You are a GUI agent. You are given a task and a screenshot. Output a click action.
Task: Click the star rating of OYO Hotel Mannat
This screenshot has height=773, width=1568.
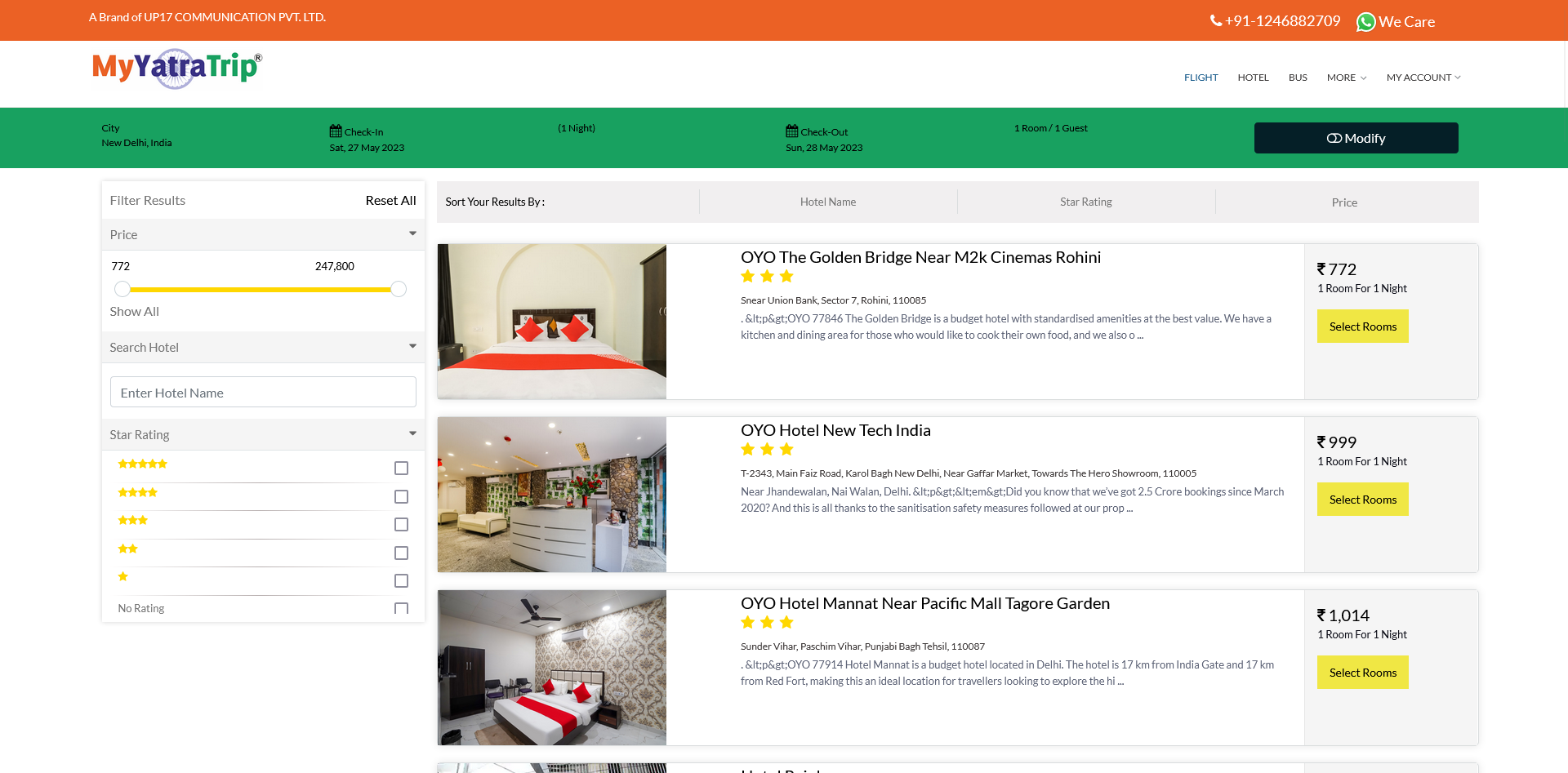(x=767, y=622)
